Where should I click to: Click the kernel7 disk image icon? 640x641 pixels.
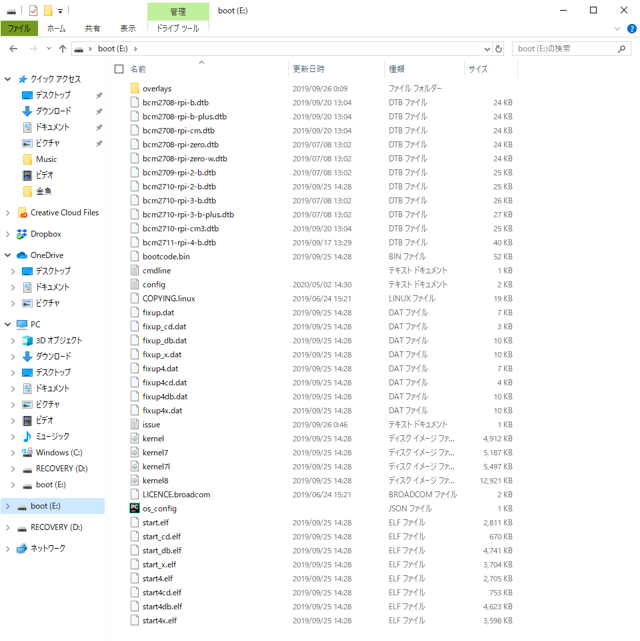point(134,452)
